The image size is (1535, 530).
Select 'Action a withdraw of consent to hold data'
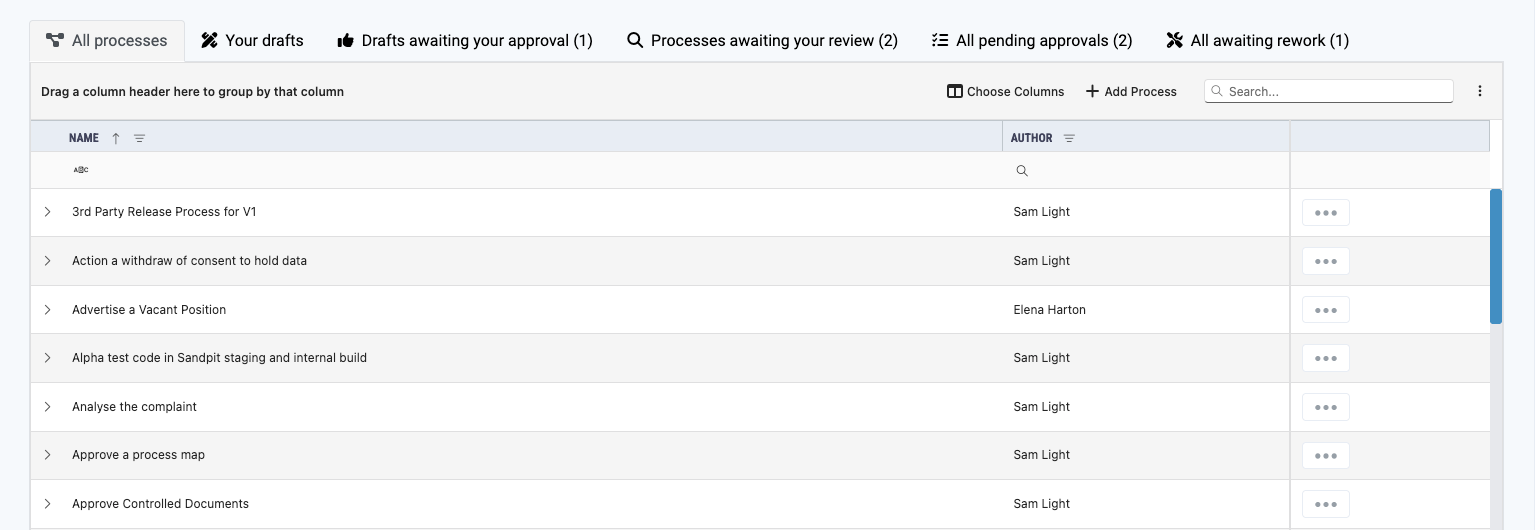point(189,261)
